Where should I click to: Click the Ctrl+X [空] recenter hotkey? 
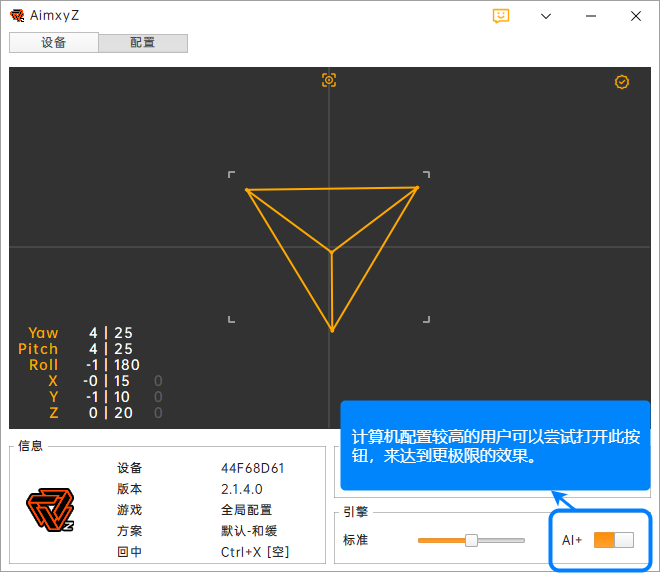255,552
